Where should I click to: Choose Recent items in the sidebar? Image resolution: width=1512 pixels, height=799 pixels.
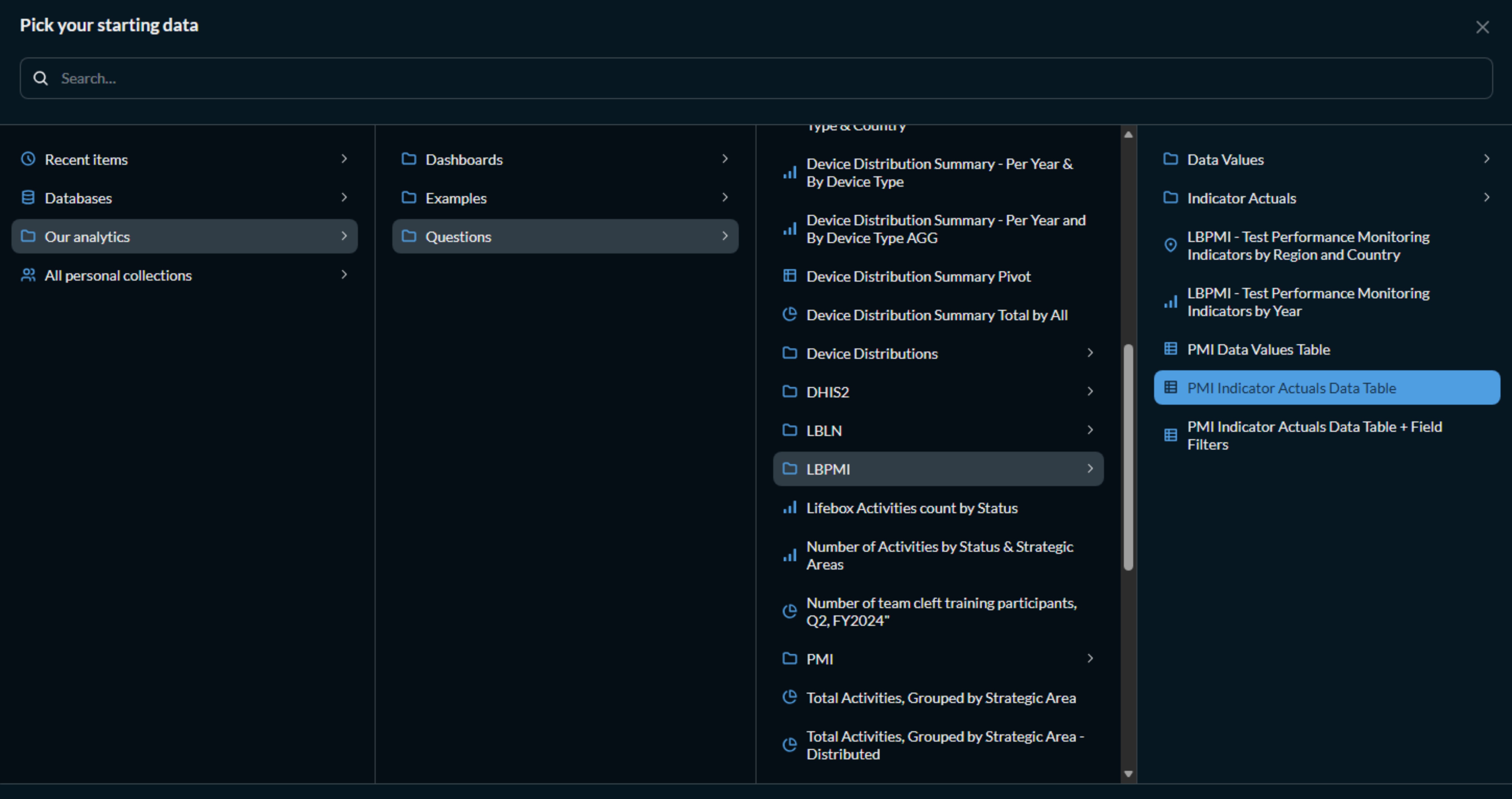[x=184, y=159]
